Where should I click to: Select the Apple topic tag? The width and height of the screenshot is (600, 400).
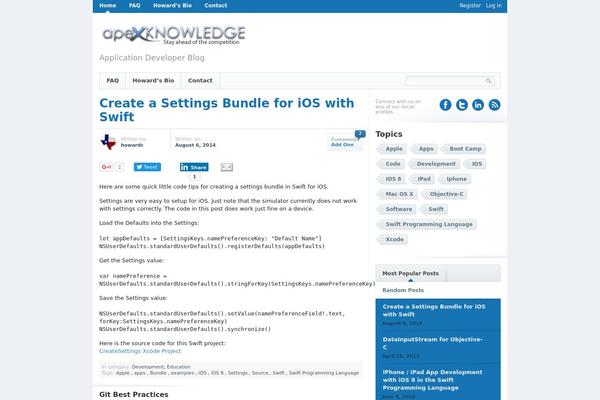click(x=392, y=149)
